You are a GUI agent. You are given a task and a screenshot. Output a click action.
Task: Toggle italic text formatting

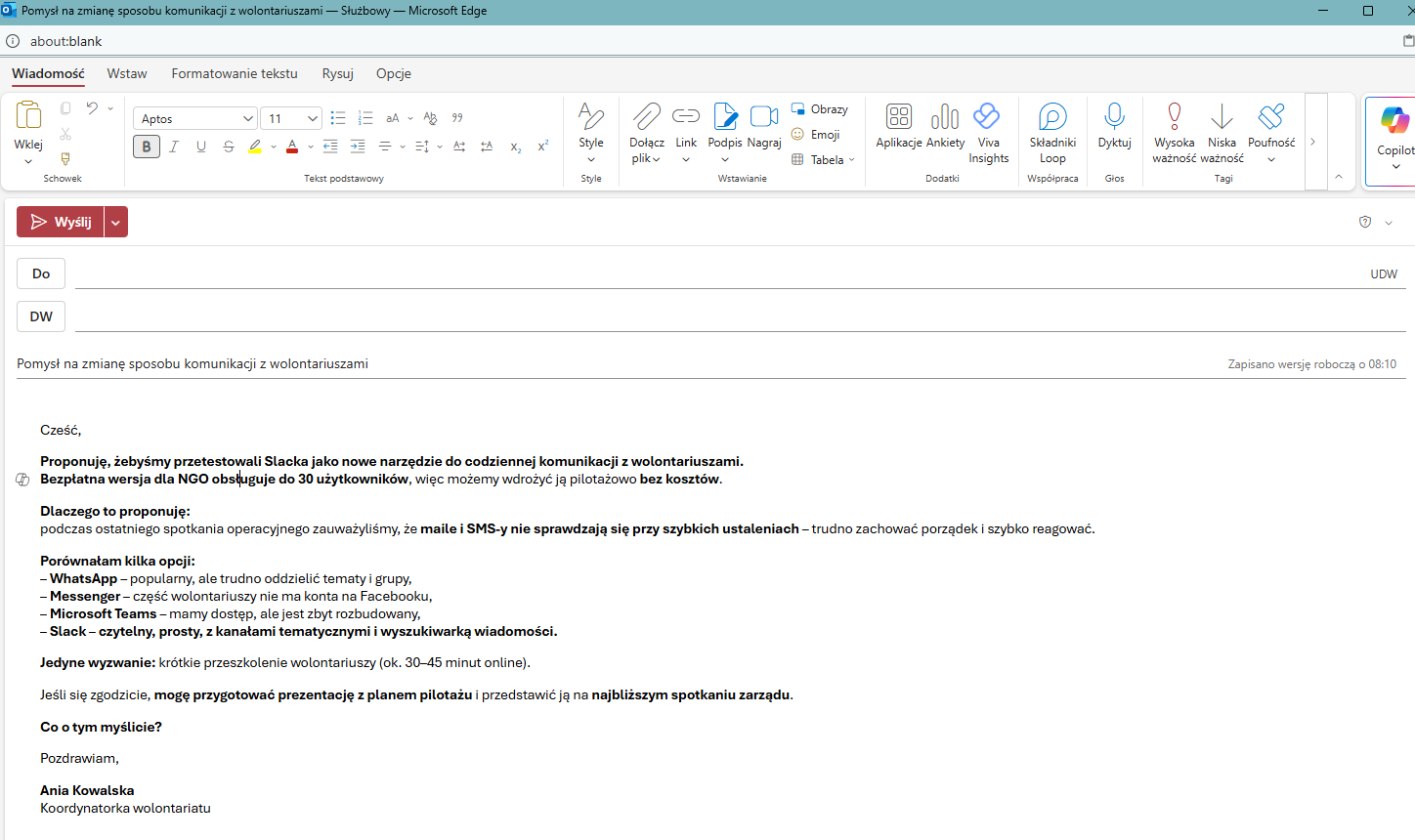[174, 147]
